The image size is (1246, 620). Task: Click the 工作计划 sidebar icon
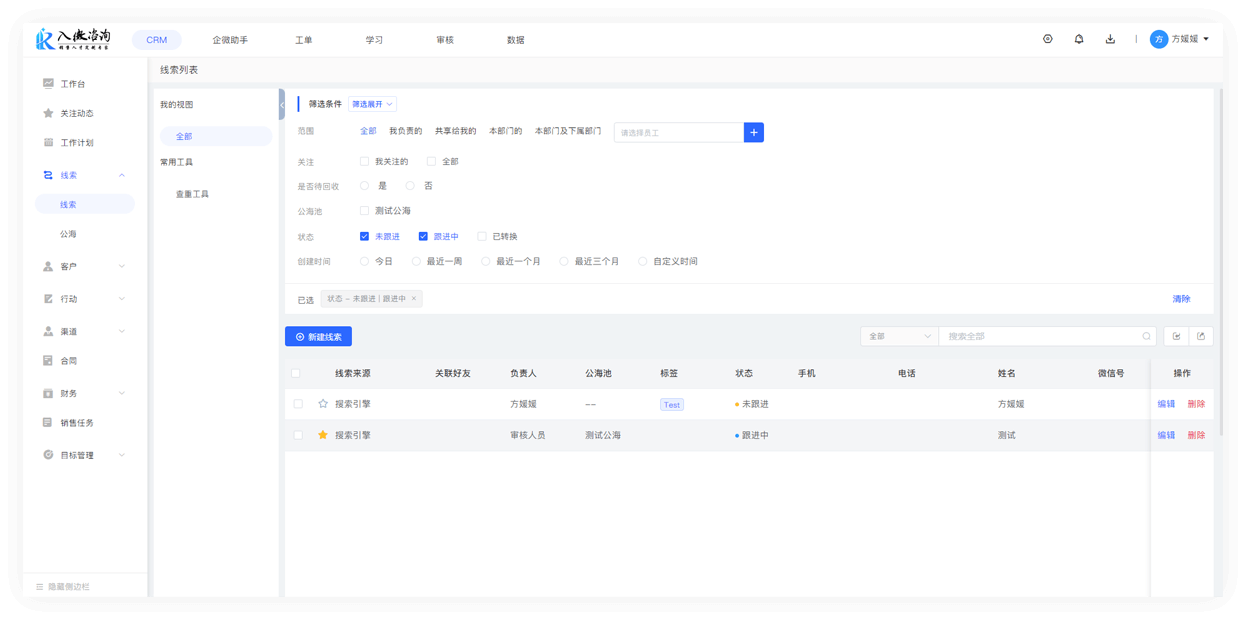(x=48, y=142)
